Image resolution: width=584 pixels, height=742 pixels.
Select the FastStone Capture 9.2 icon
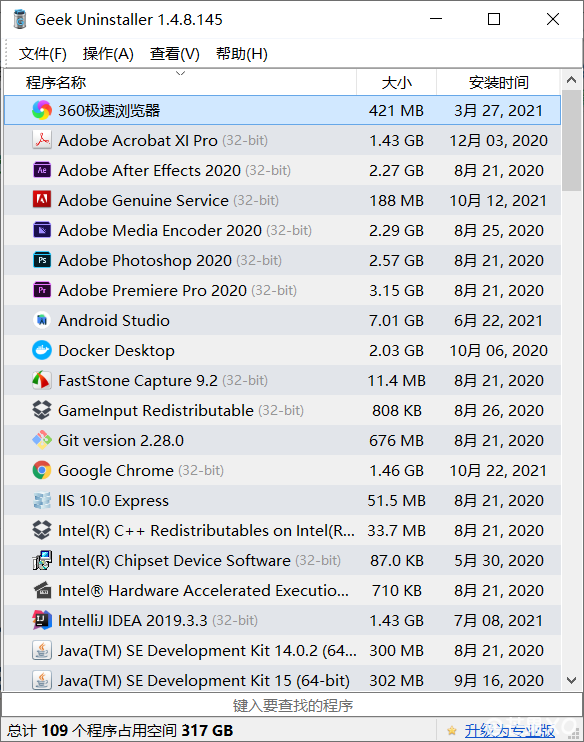pos(42,380)
